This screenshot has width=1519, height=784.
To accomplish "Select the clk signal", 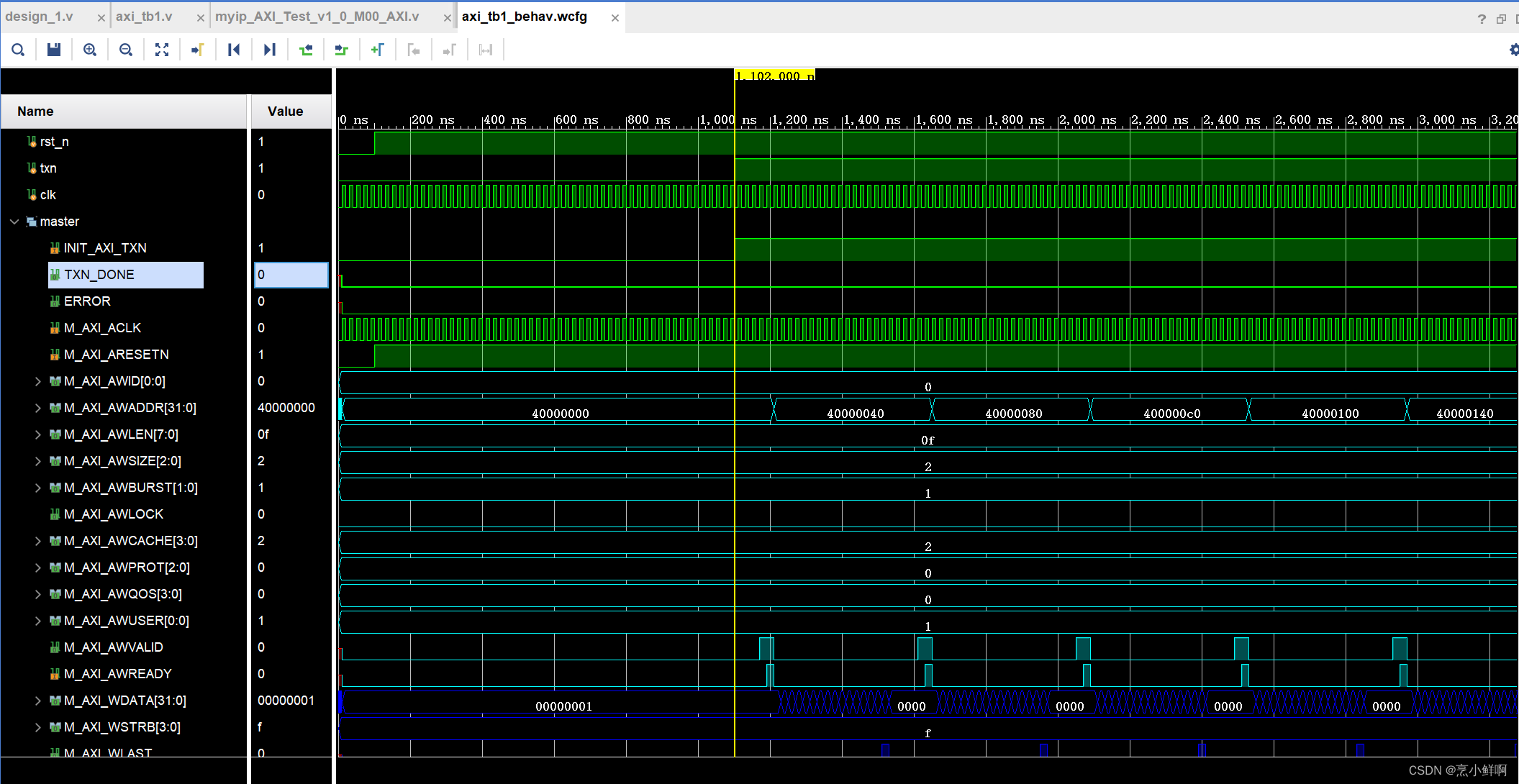I will coord(47,195).
